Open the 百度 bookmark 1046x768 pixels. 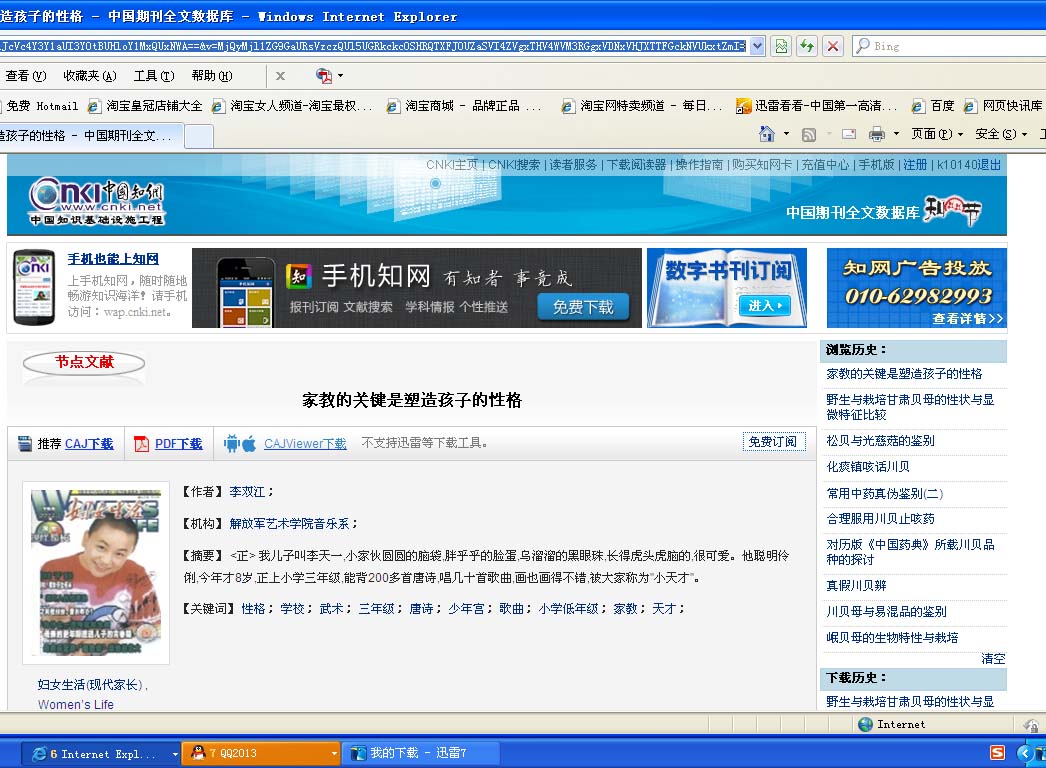933,106
